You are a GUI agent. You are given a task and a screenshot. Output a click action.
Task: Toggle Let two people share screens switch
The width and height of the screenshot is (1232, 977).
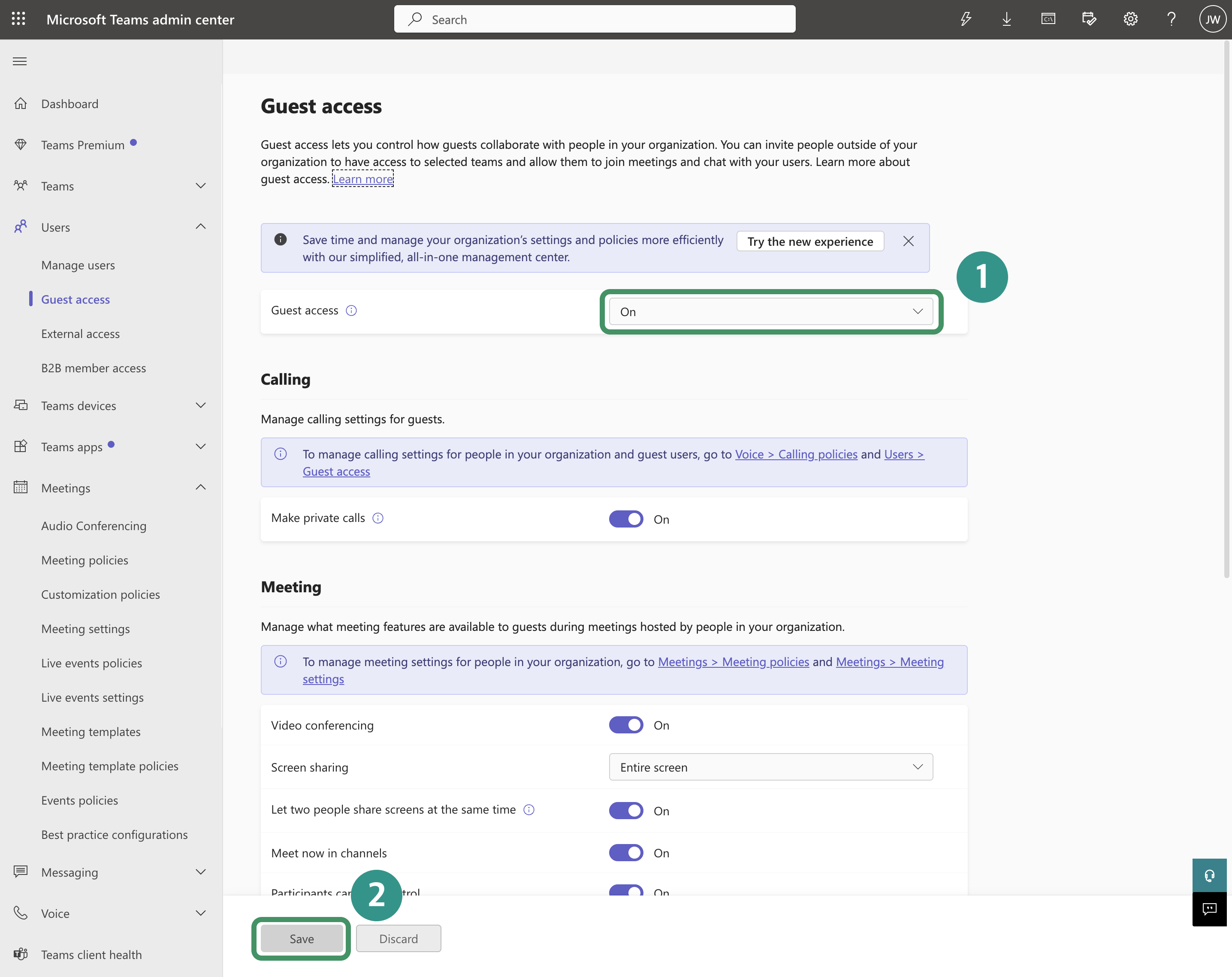(x=626, y=811)
